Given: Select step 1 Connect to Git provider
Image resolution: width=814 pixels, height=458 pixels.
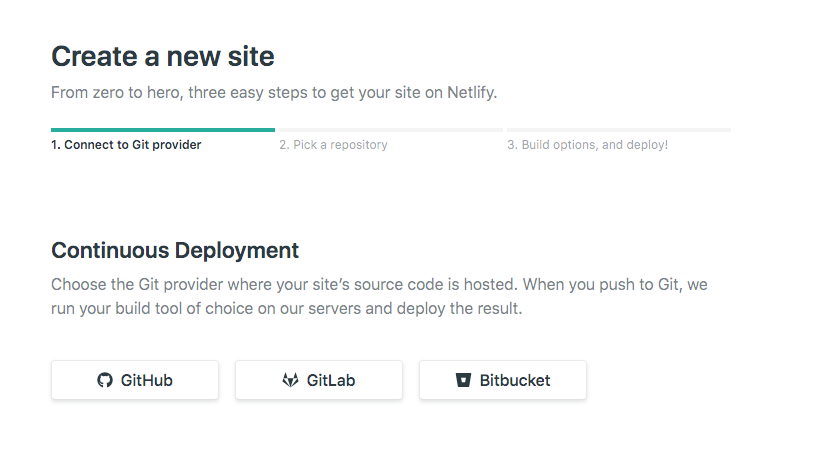Looking at the screenshot, I should pos(126,145).
